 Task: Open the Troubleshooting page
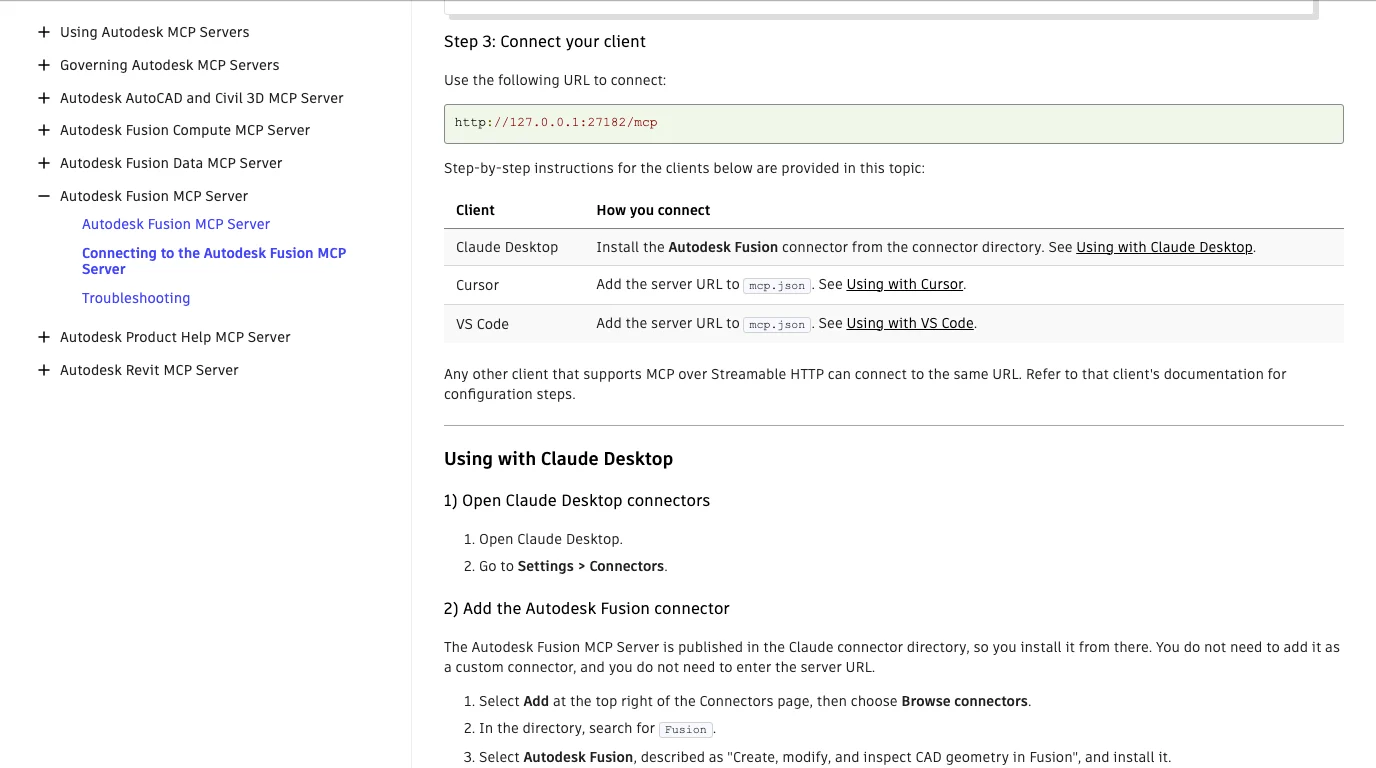coord(136,298)
